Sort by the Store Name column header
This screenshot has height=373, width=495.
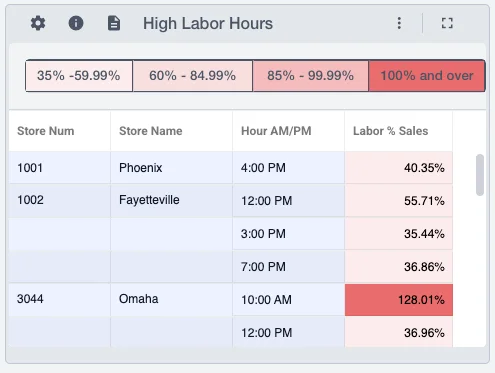[171, 131]
